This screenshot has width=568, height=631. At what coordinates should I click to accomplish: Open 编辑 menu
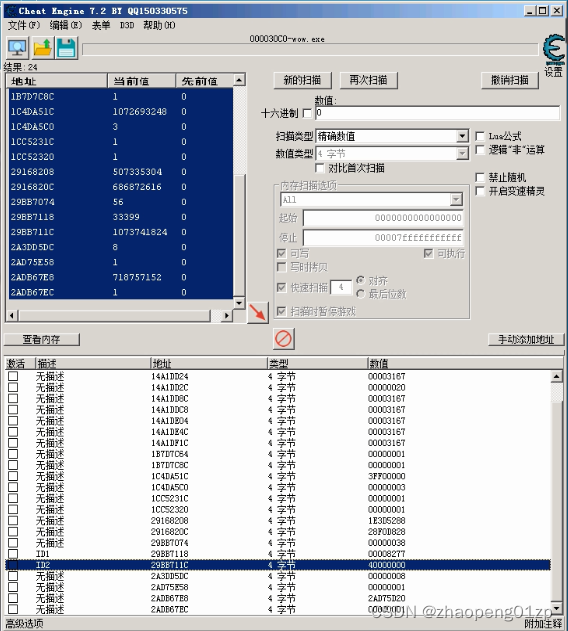click(x=66, y=25)
